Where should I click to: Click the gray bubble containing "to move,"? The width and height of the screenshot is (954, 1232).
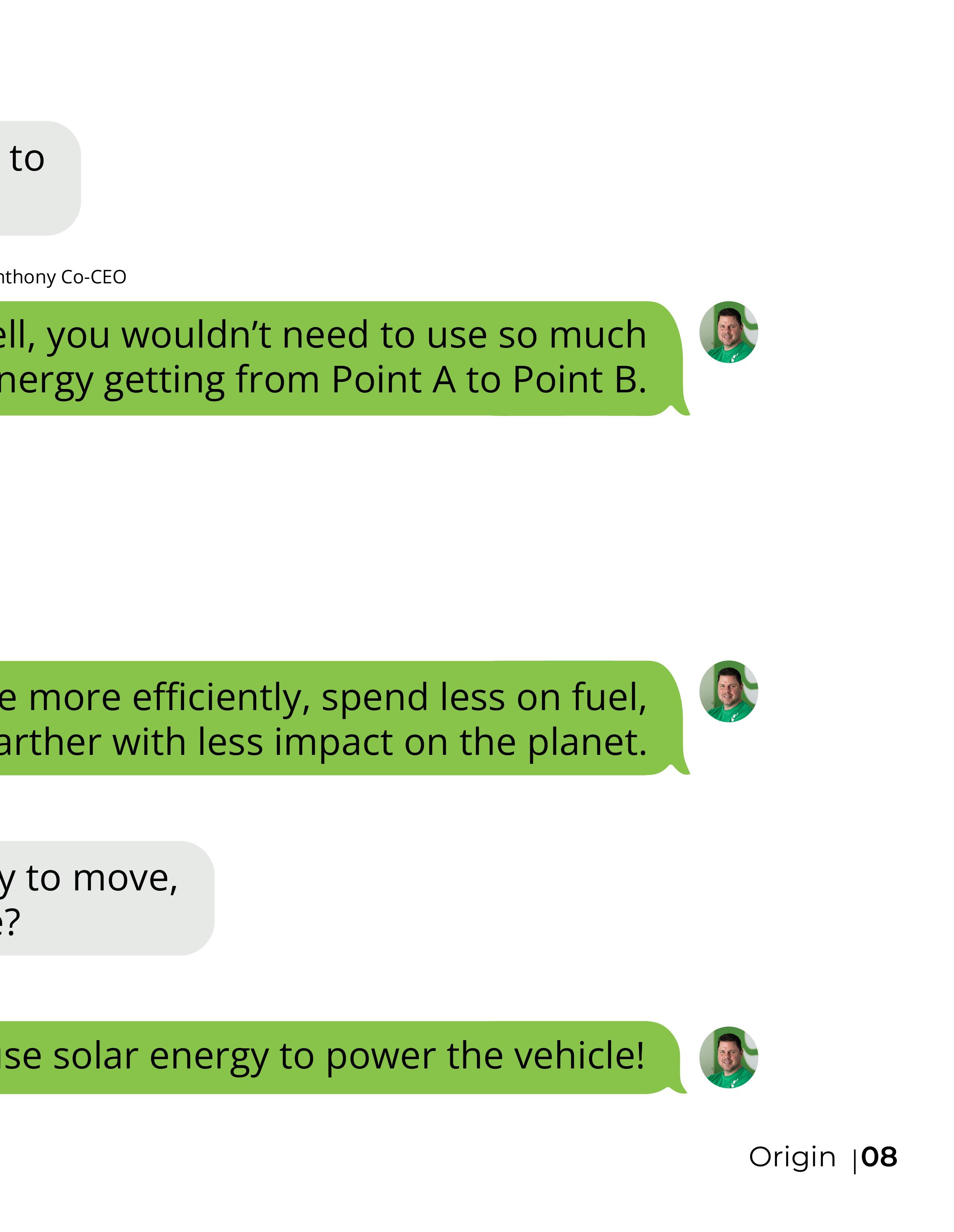click(x=107, y=899)
